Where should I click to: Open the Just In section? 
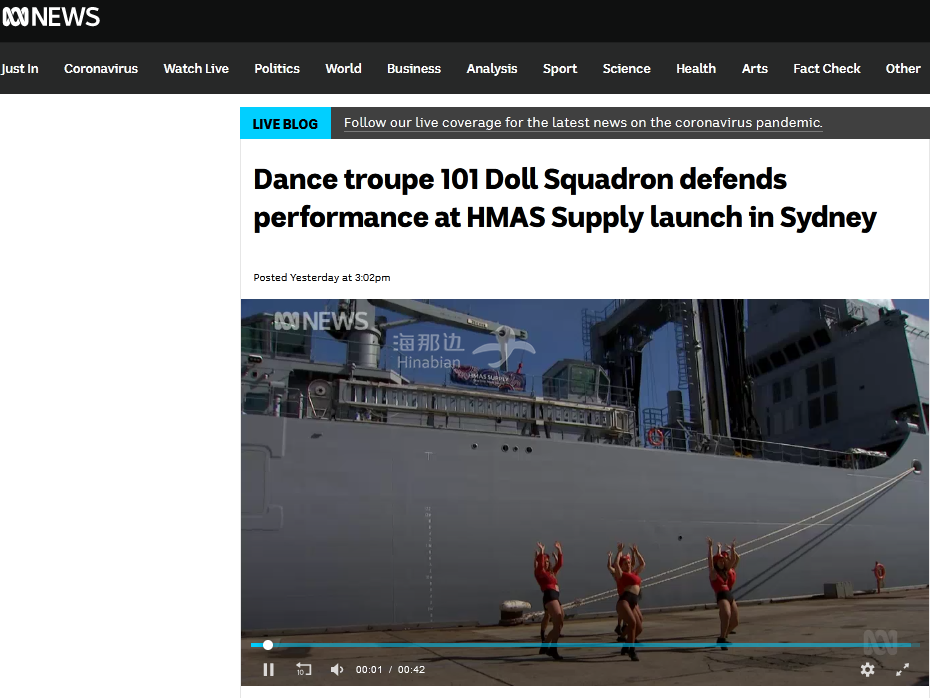[x=20, y=68]
